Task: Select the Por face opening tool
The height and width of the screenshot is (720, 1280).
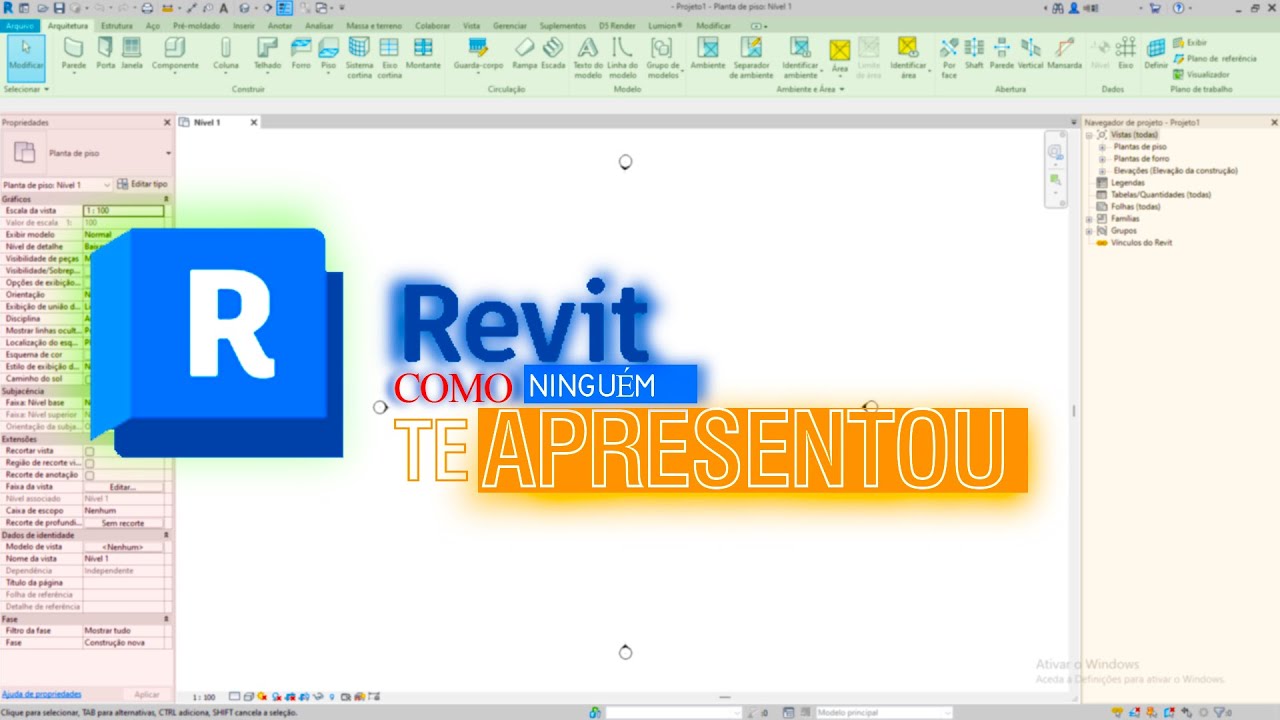Action: tap(949, 56)
